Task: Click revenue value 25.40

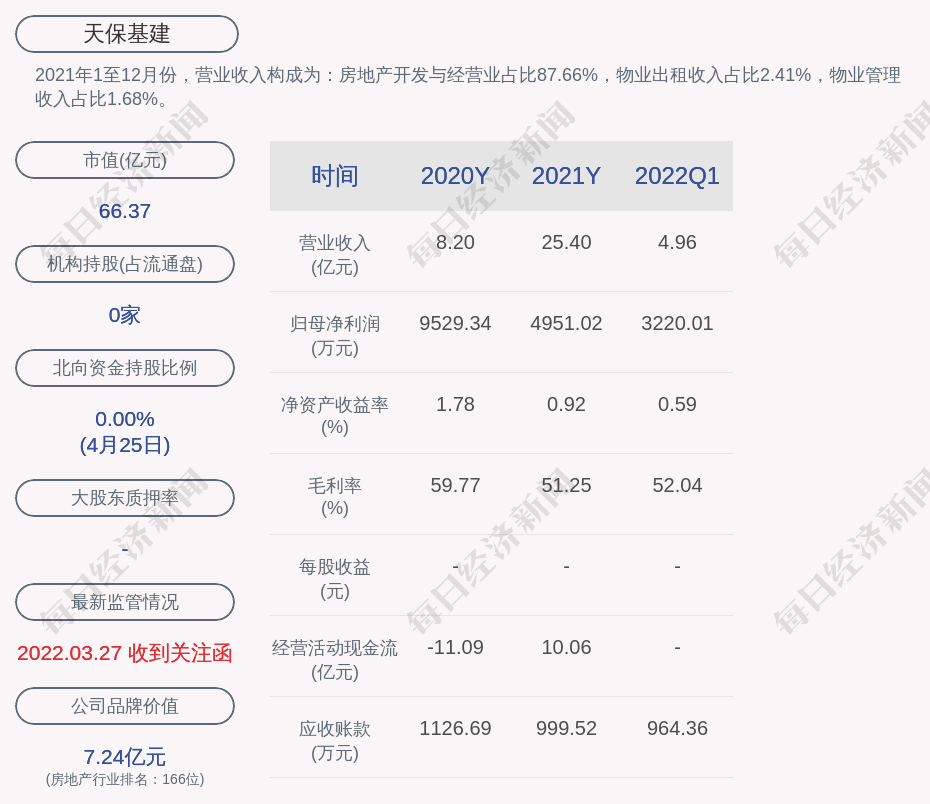Action: click(x=566, y=243)
